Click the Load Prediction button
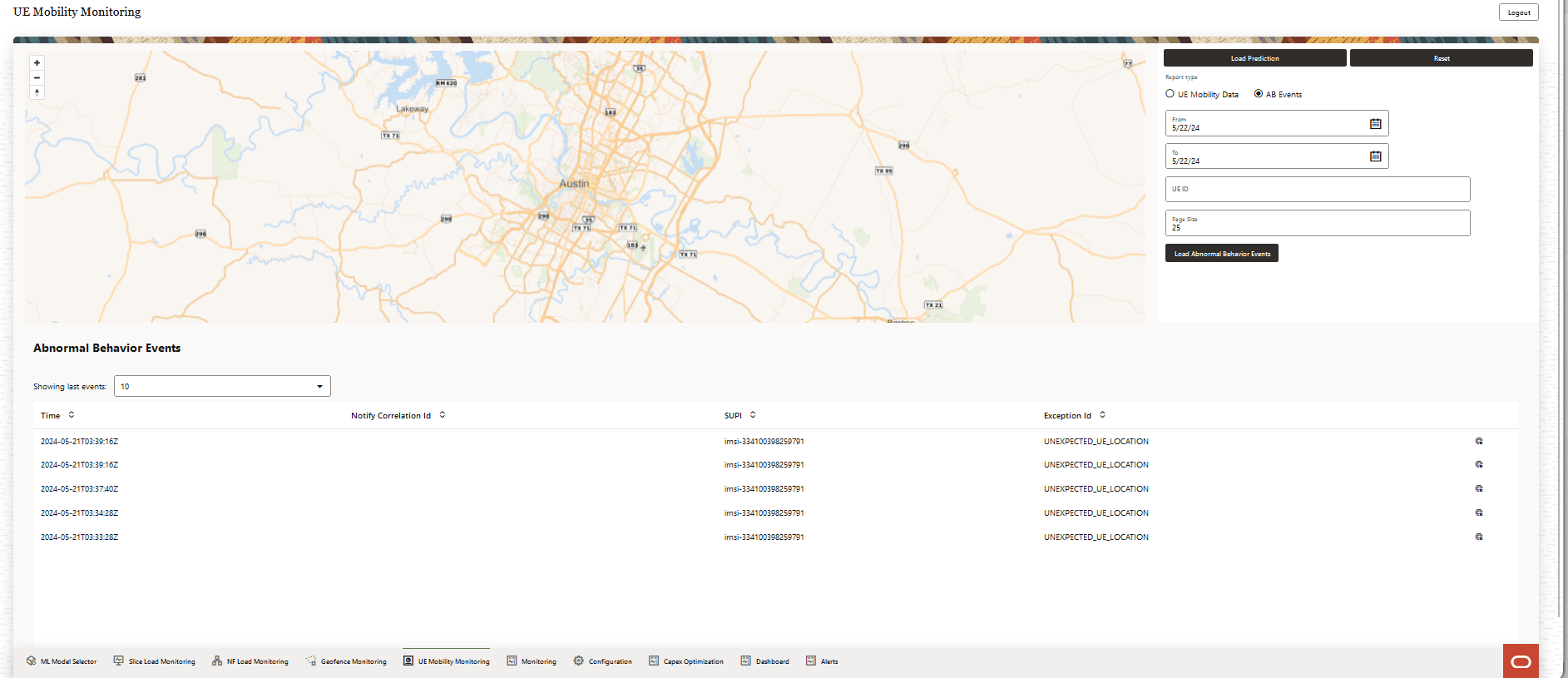The image size is (1568, 678). click(1254, 58)
